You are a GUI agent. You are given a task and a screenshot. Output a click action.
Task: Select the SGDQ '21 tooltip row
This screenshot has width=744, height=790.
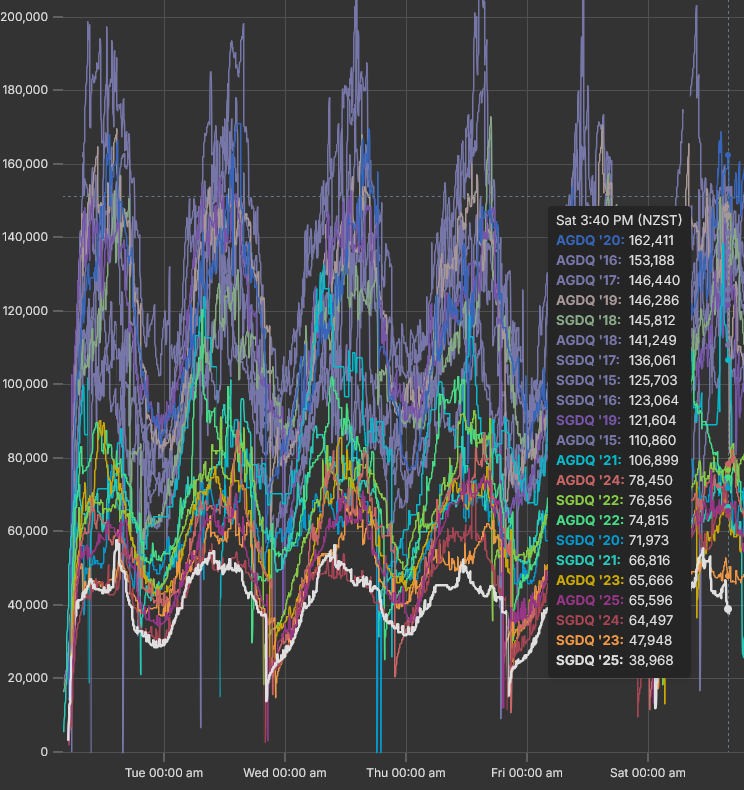coord(613,560)
